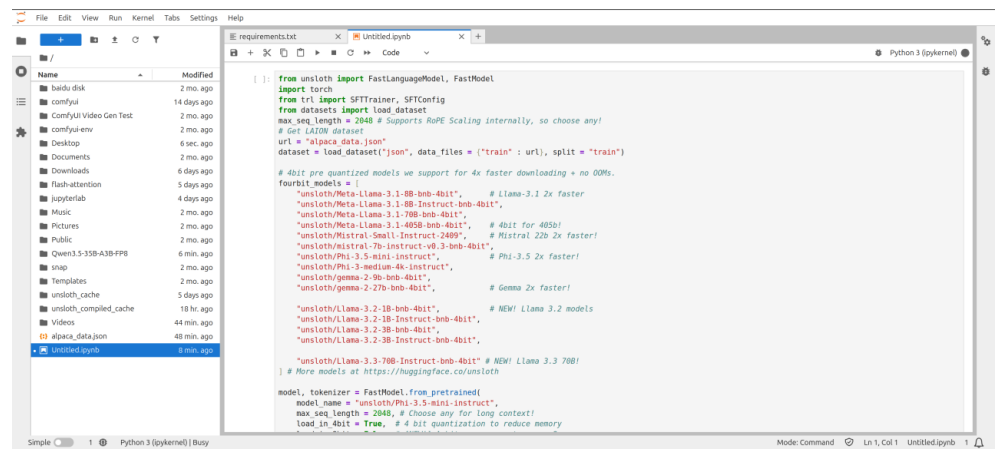Click the blue New Launcher button
Viewport: 1008px width, 460px height.
pos(60,40)
